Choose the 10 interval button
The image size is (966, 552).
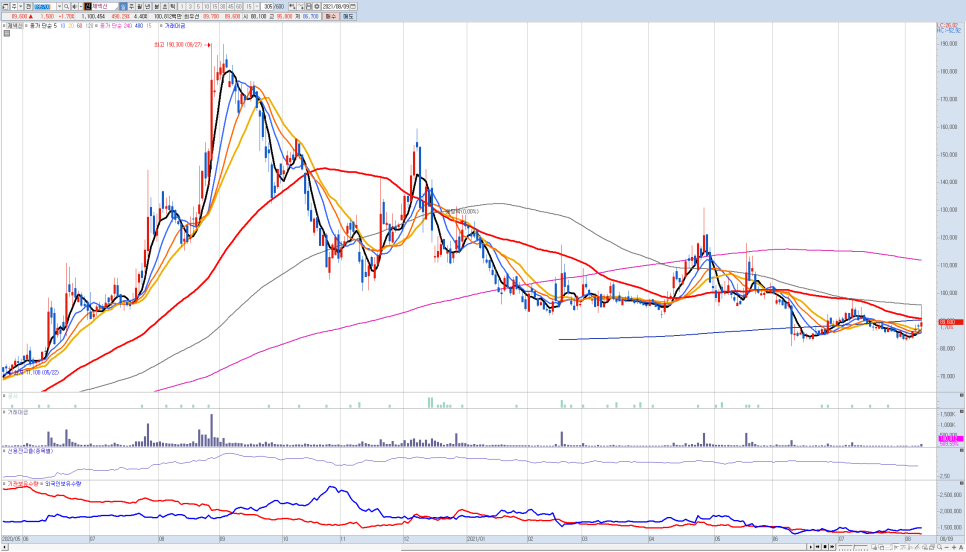(206, 6)
